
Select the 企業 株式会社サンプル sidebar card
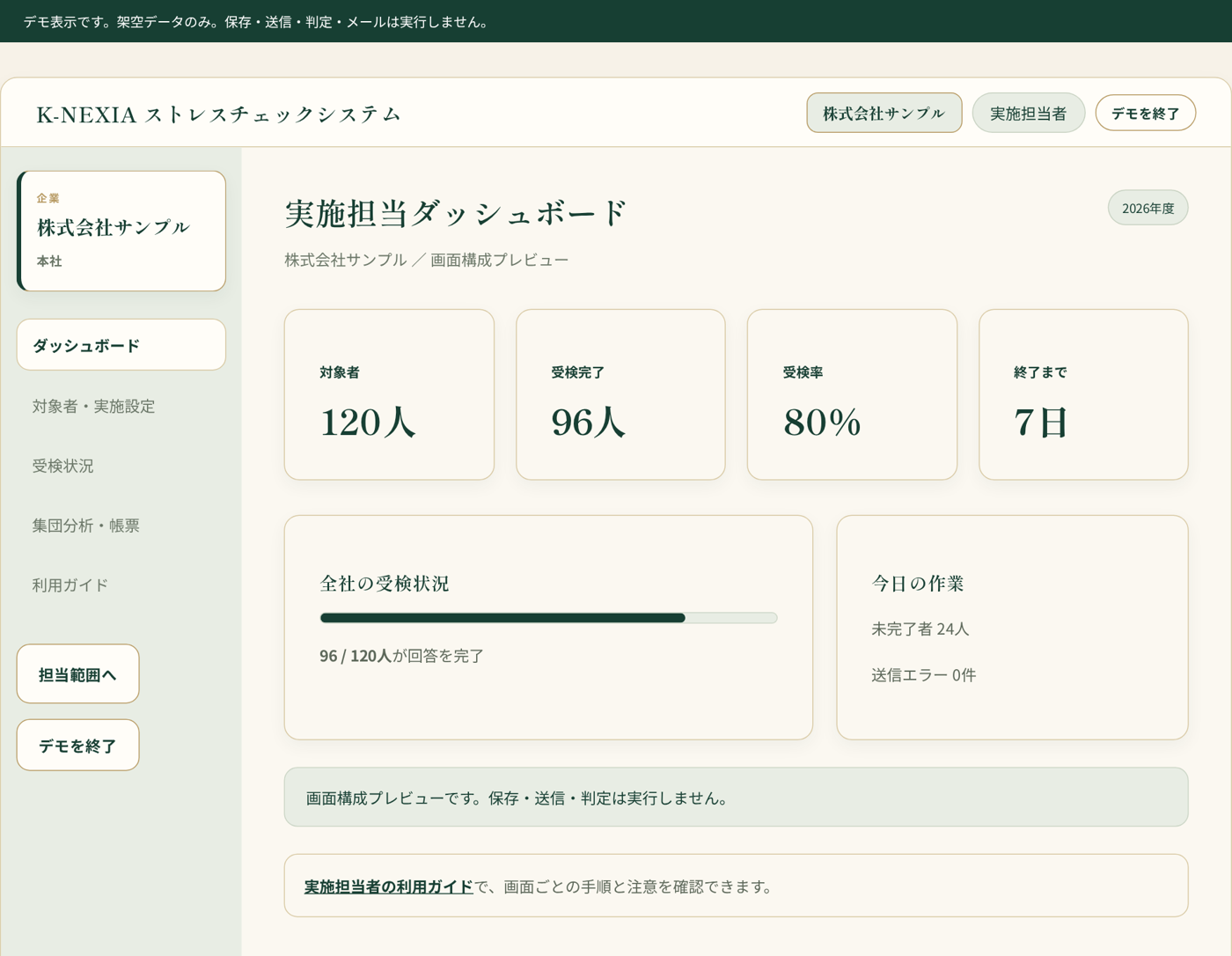pos(121,231)
